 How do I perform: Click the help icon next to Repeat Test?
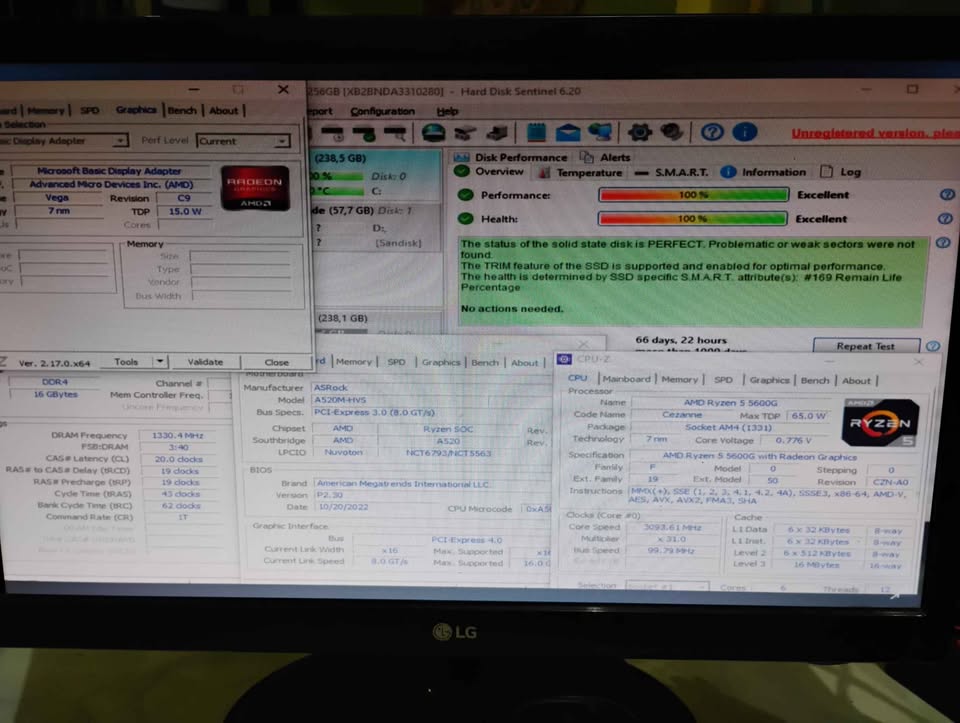tap(933, 347)
